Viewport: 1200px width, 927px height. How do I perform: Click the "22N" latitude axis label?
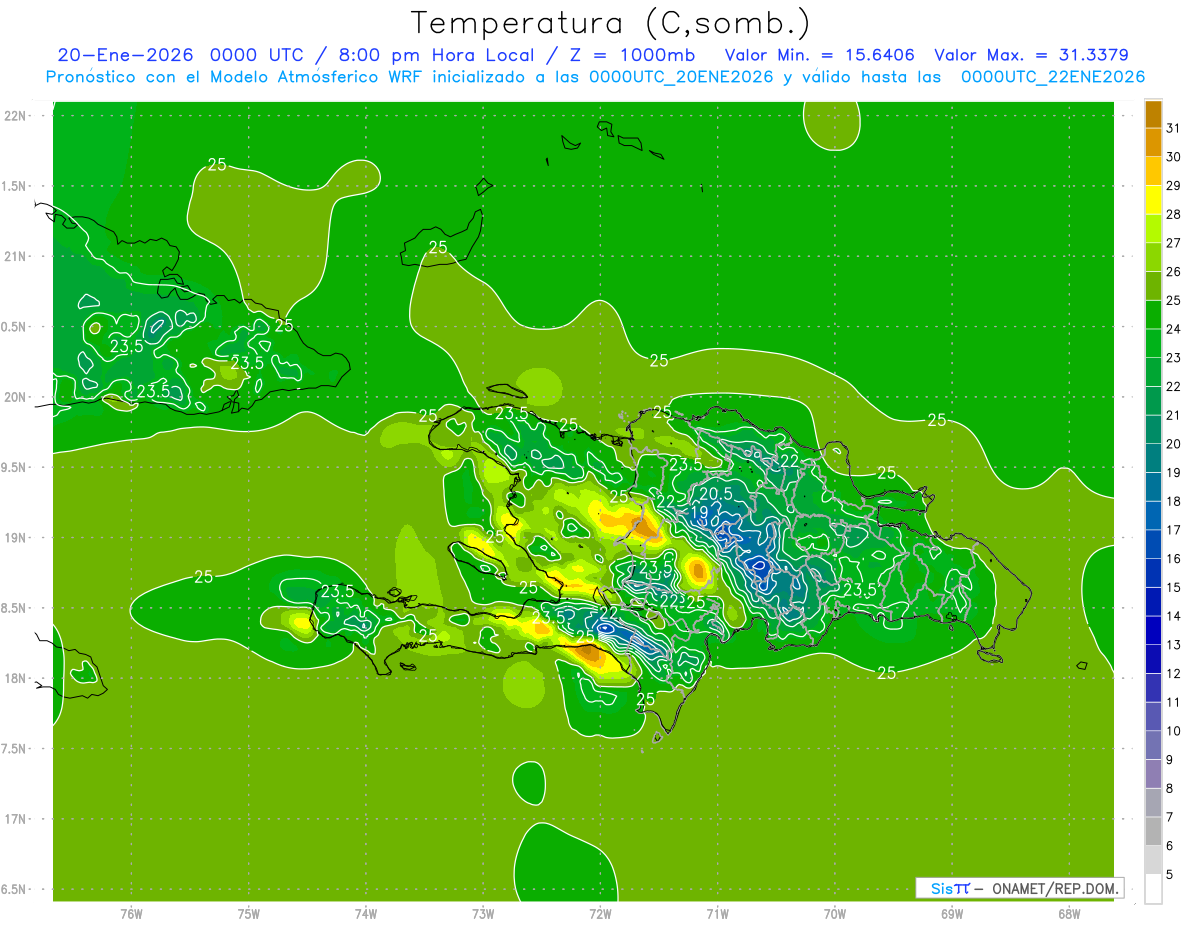(x=14, y=116)
